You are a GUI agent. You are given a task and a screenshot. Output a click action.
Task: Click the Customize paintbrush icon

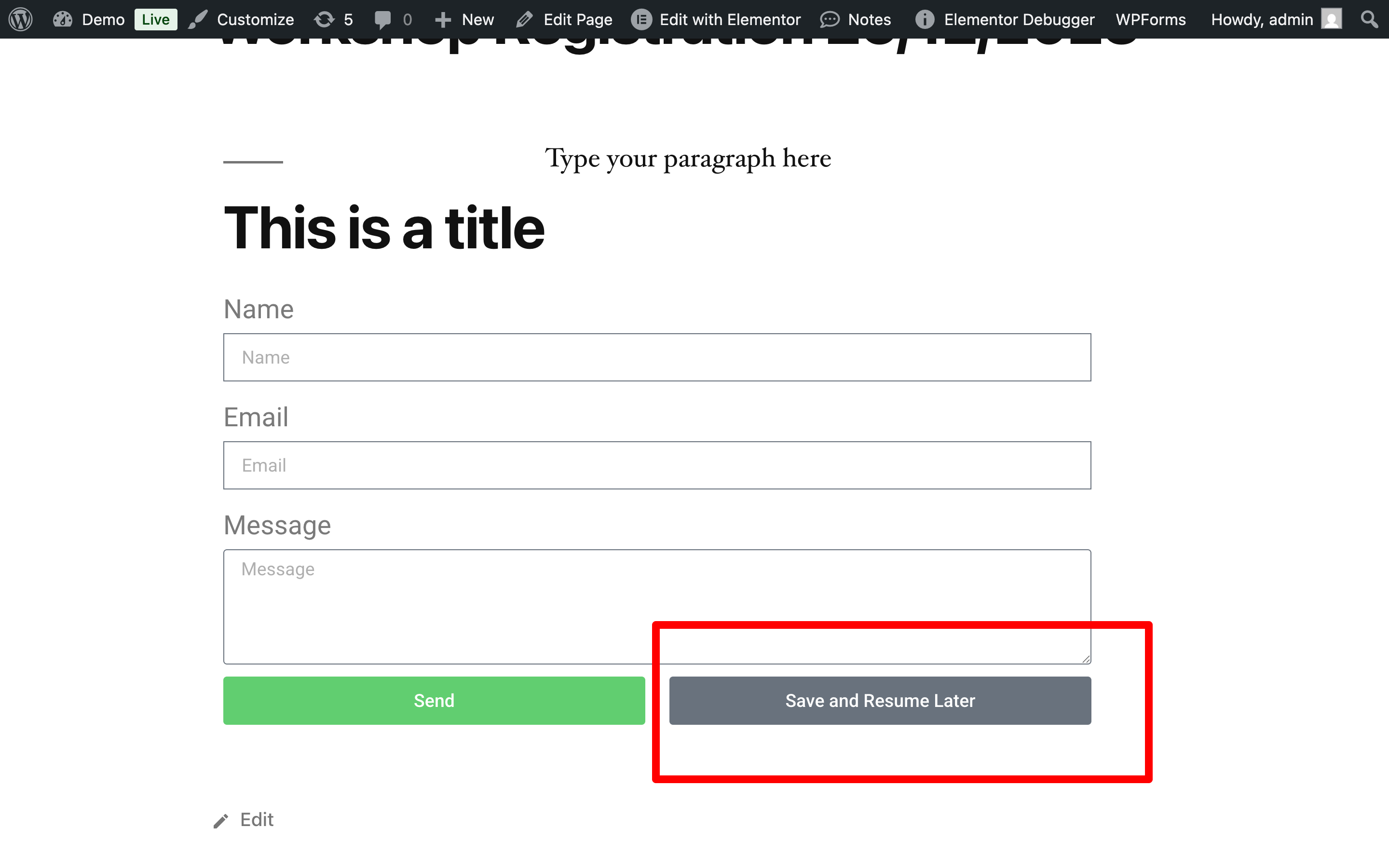(198, 19)
